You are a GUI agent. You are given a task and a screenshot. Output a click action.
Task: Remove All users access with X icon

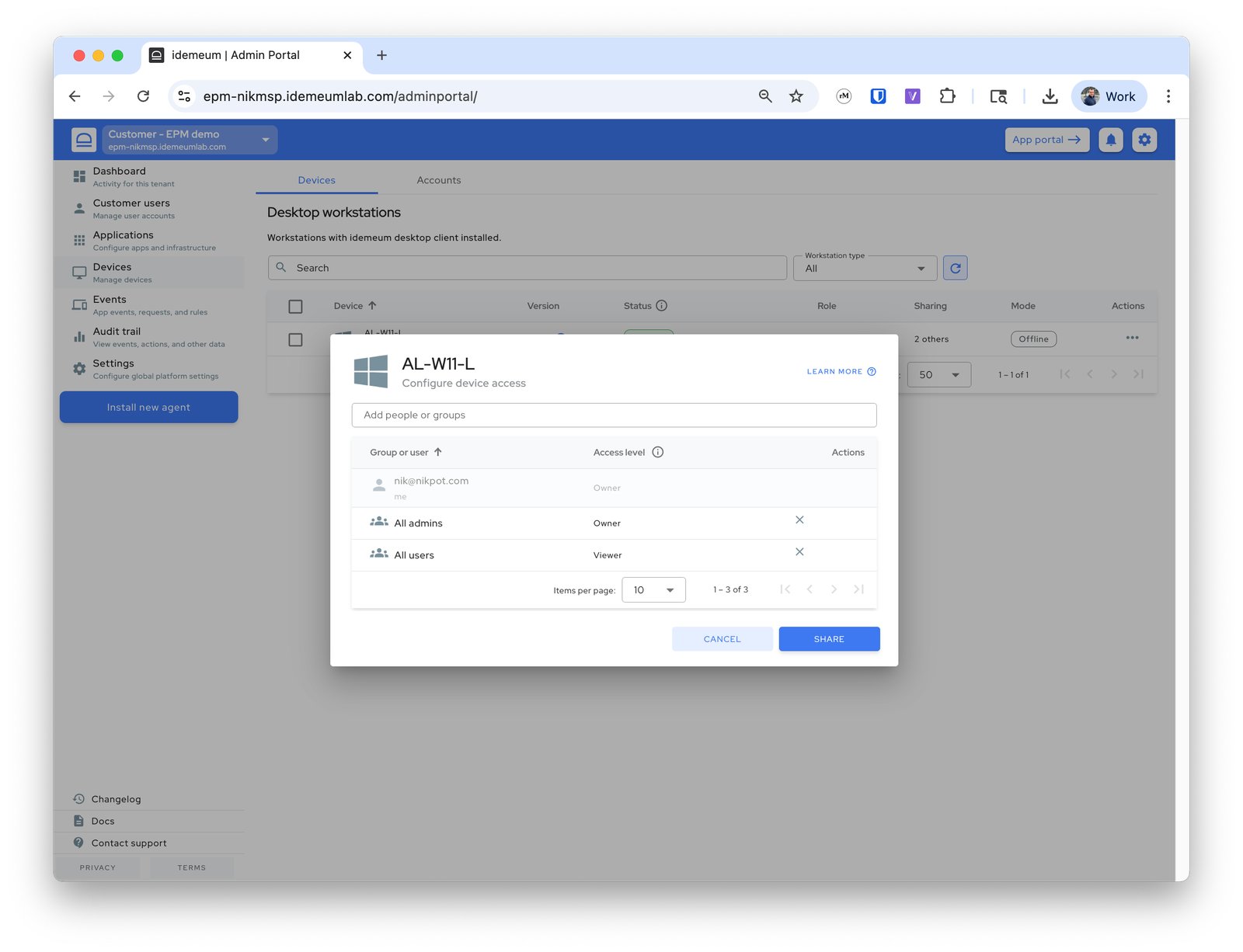799,551
